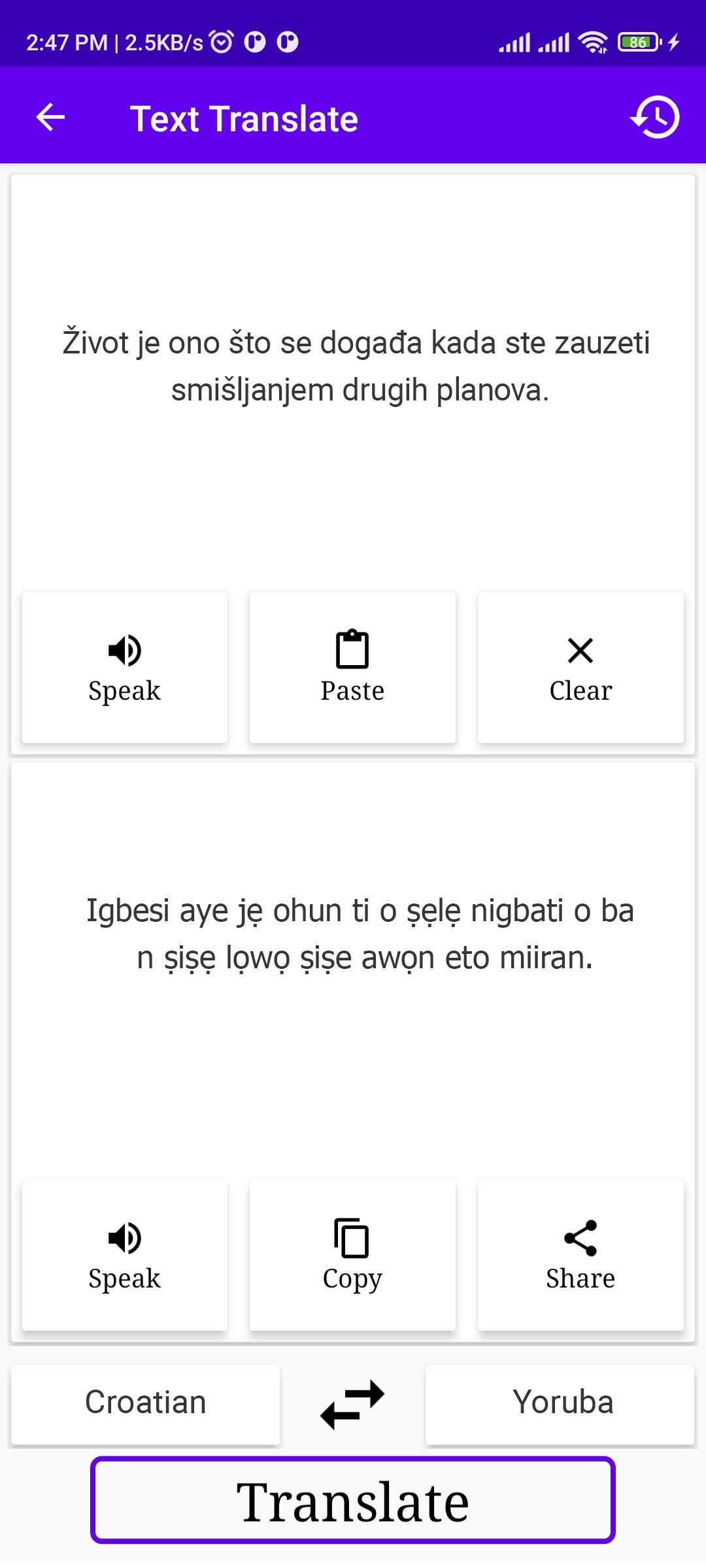Tap the Wi-Fi status icon

click(x=593, y=42)
